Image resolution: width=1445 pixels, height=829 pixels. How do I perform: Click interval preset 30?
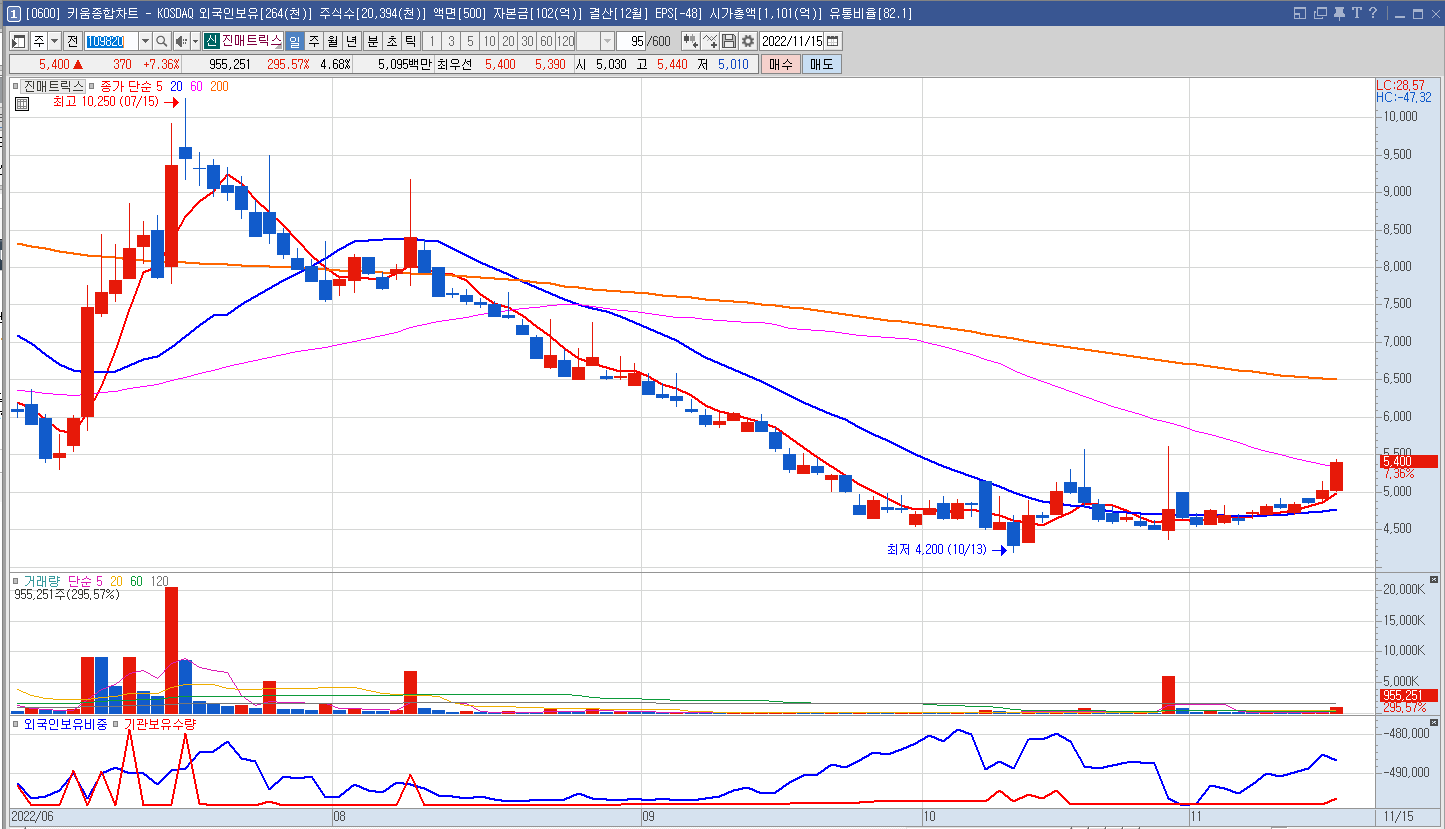point(527,41)
